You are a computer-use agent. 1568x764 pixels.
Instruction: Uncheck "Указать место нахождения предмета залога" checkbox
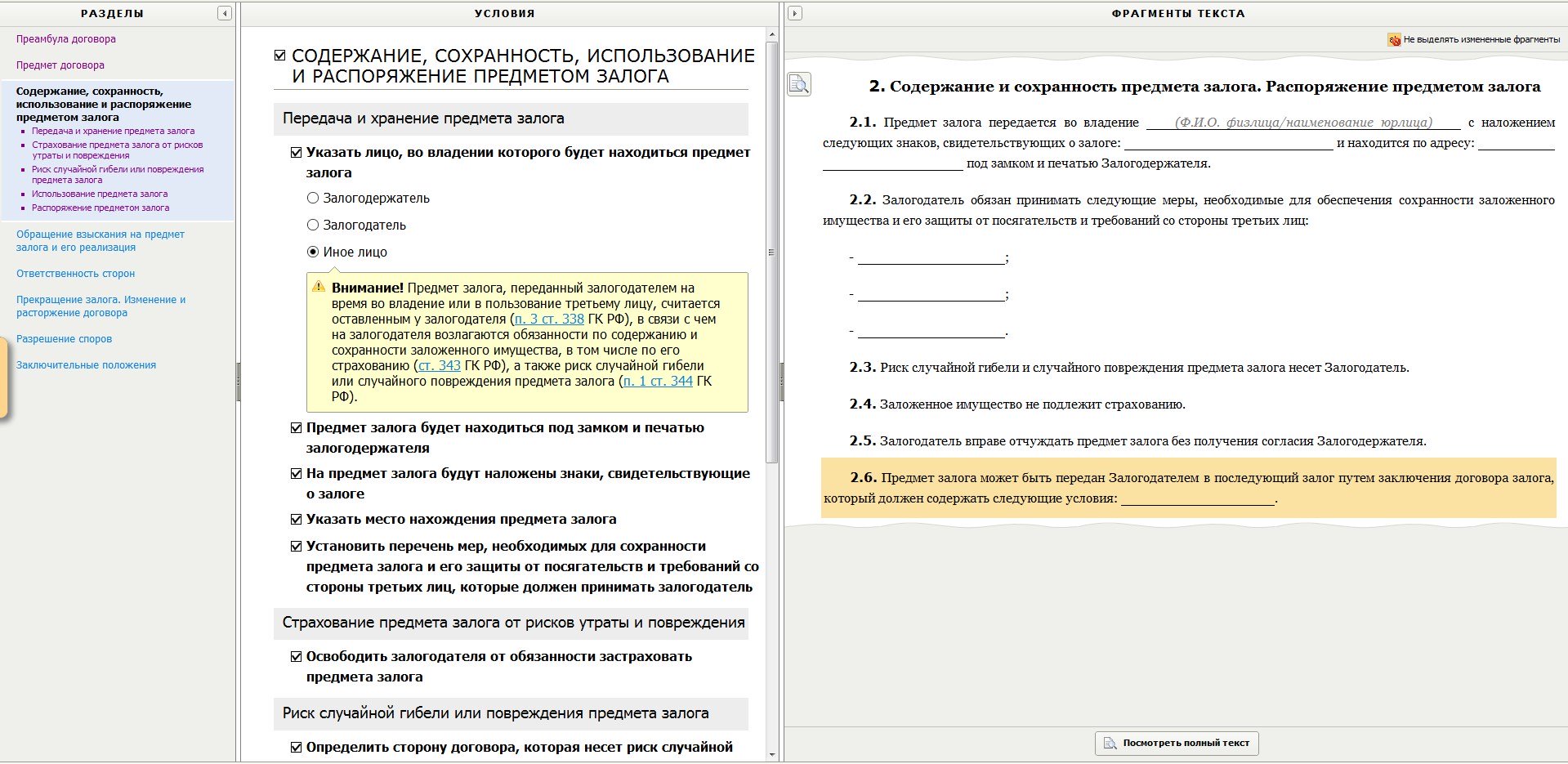[x=296, y=519]
